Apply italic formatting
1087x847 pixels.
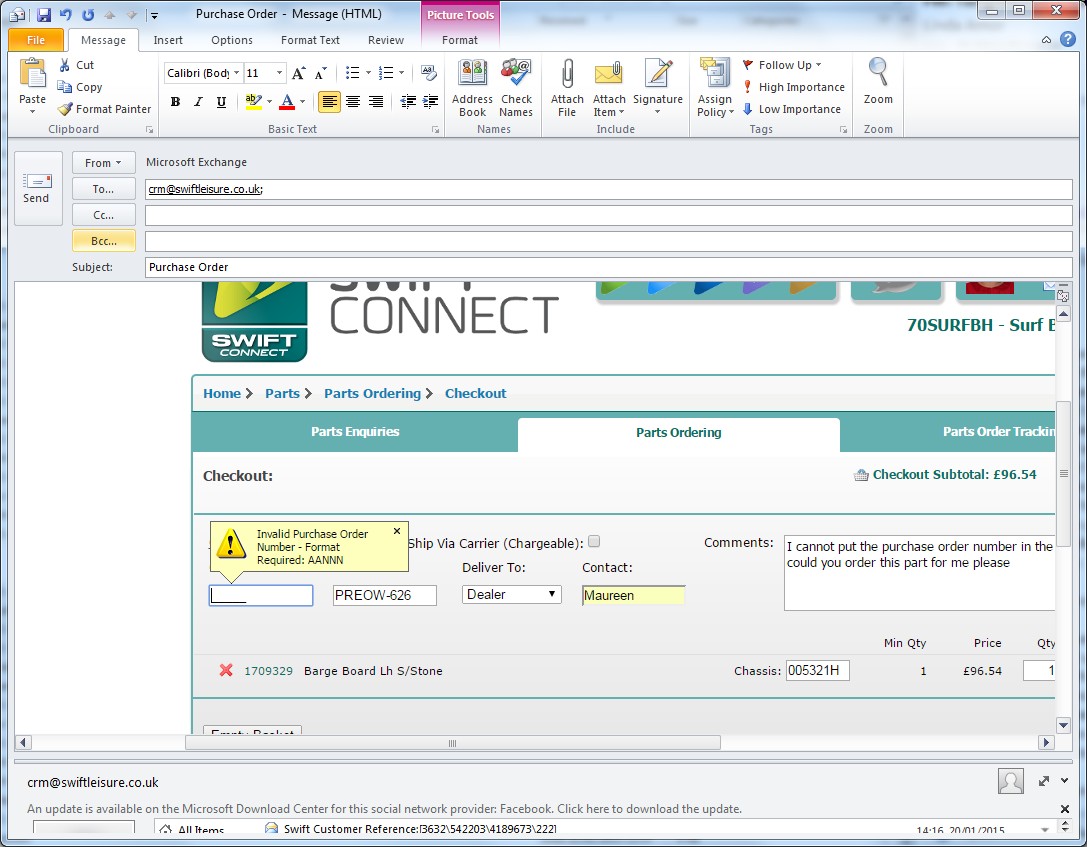pyautogui.click(x=198, y=102)
